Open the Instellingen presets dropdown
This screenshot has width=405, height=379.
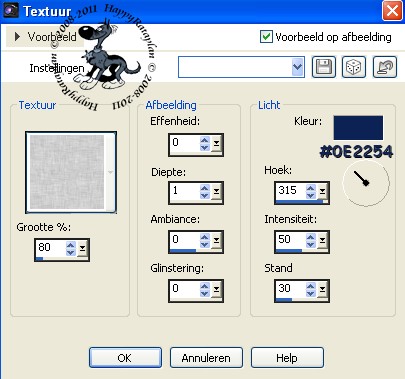(x=297, y=67)
